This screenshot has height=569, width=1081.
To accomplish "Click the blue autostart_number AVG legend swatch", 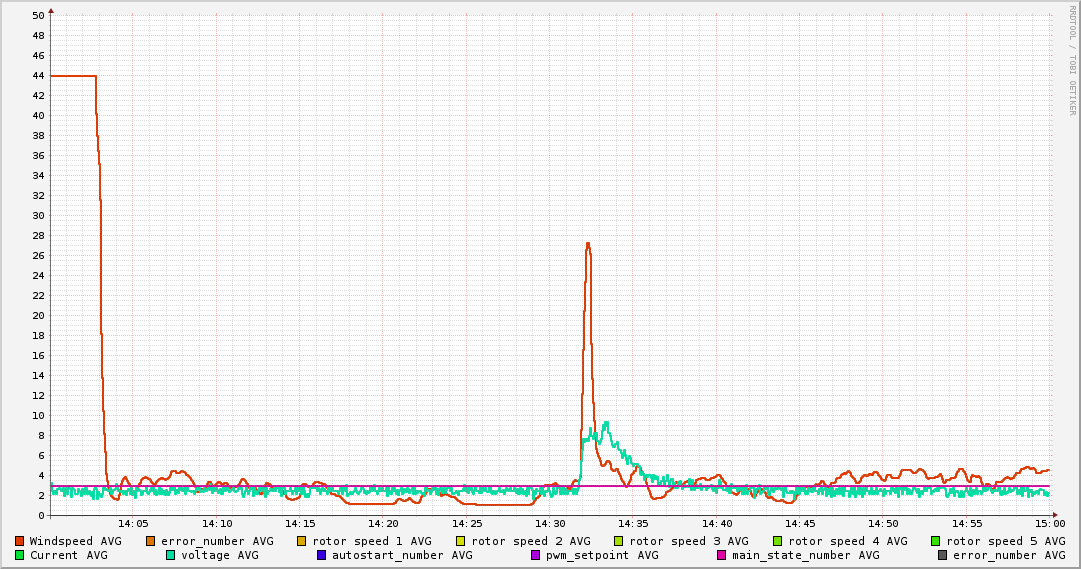I will [x=322, y=555].
